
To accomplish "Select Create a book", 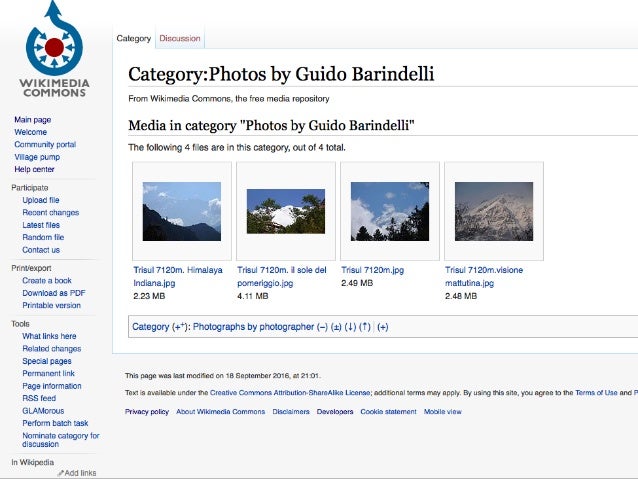I will 47,280.
